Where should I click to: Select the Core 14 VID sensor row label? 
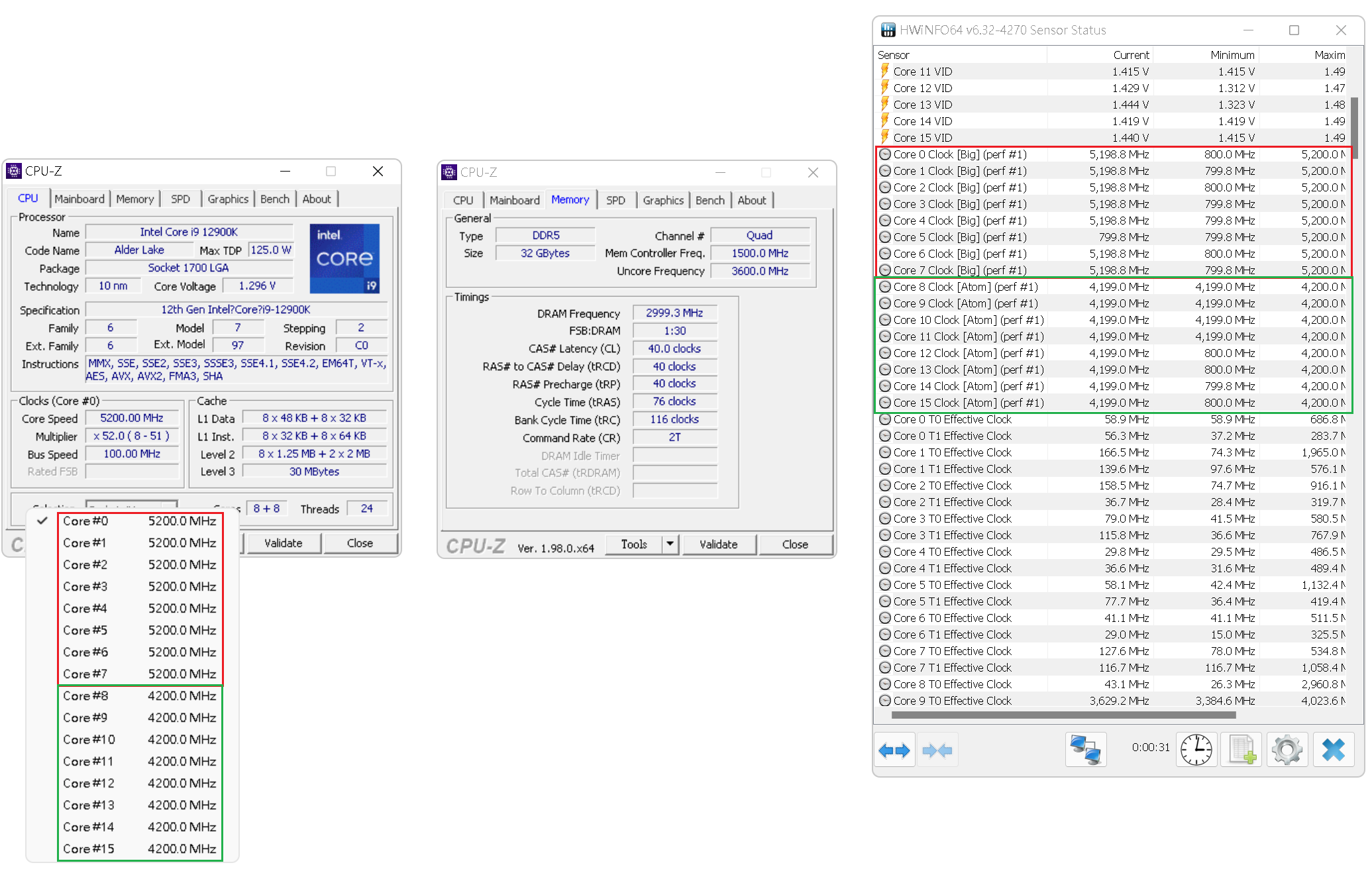(x=923, y=121)
